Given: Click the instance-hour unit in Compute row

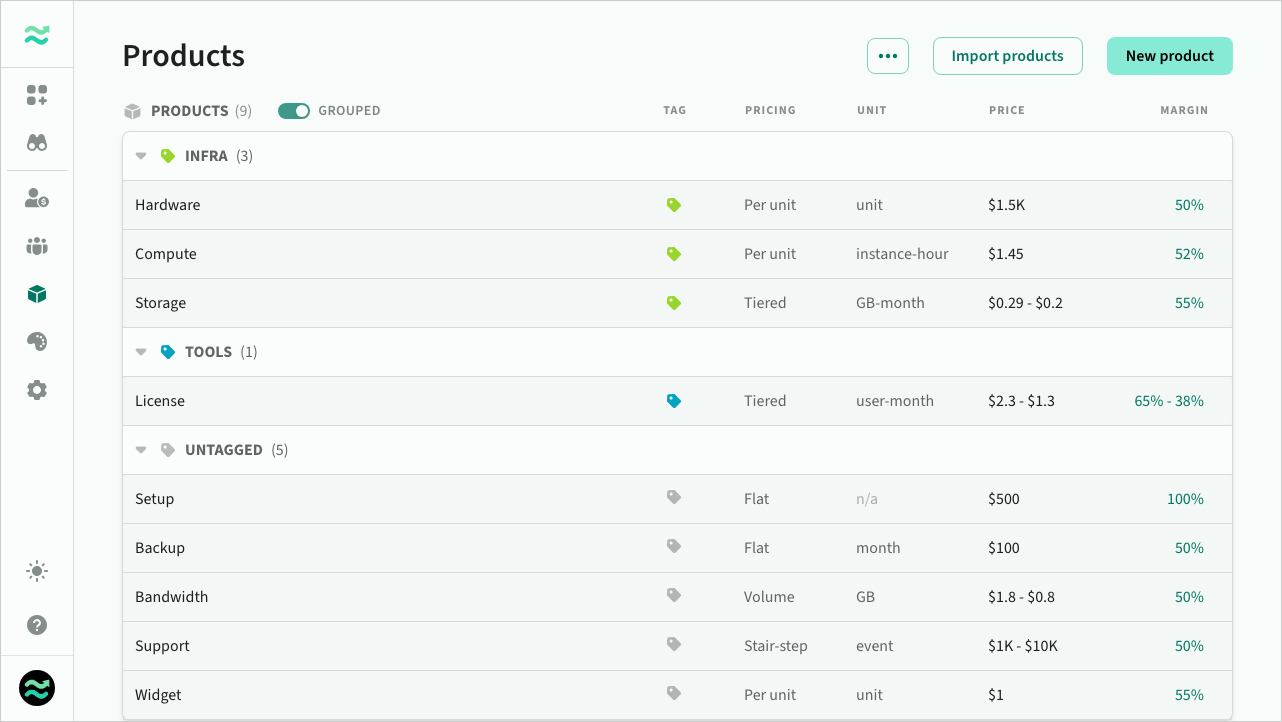Looking at the screenshot, I should 902,254.
